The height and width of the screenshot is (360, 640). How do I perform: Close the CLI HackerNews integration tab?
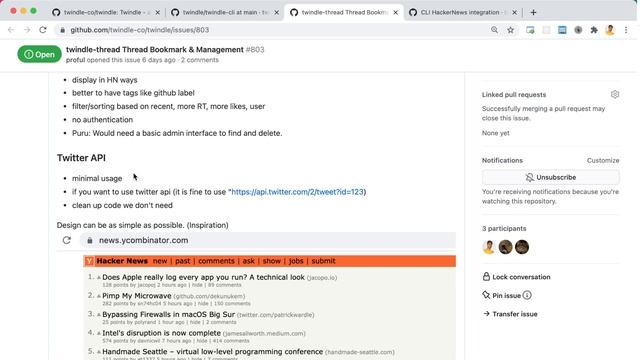[x=514, y=13]
